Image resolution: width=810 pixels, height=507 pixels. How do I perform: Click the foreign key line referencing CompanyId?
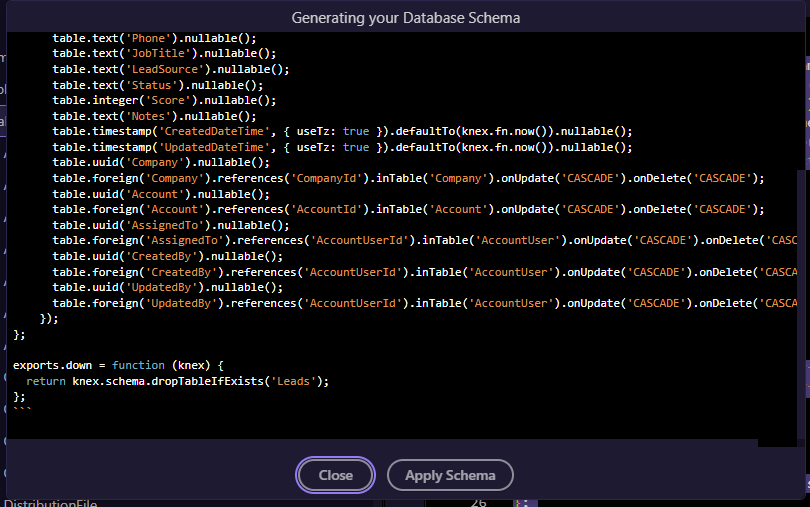408,178
